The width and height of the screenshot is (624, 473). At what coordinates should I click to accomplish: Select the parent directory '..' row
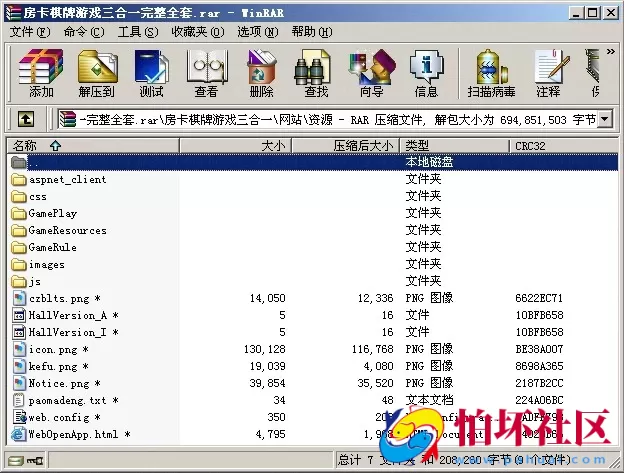tap(313, 162)
